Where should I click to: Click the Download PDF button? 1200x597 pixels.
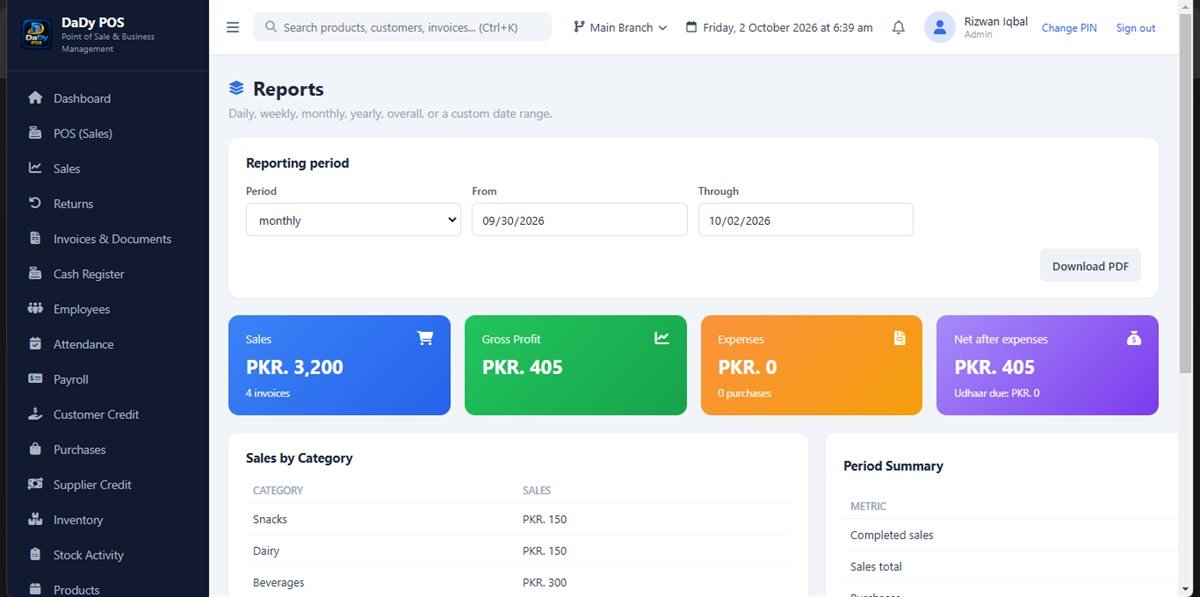point(1090,266)
